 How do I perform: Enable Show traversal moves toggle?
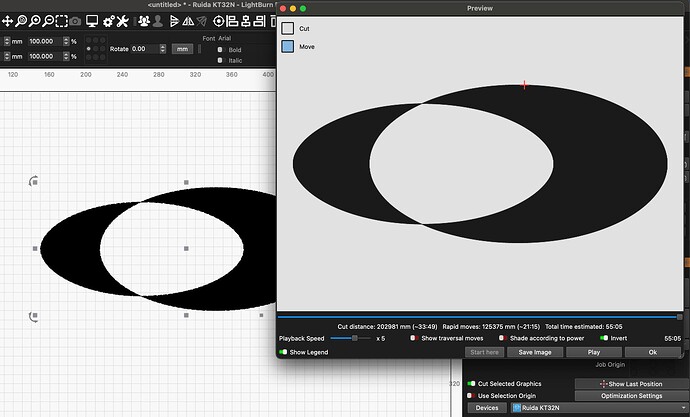pyautogui.click(x=414, y=338)
